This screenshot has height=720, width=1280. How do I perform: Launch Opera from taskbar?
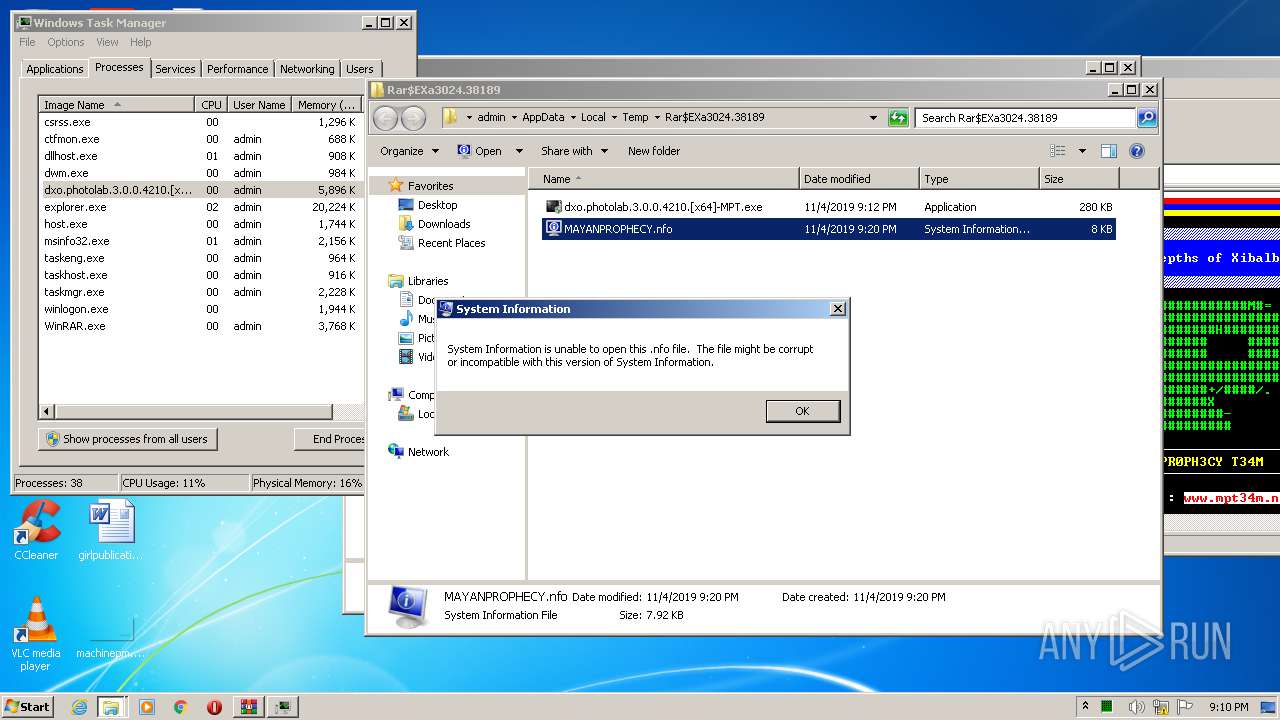coord(214,707)
